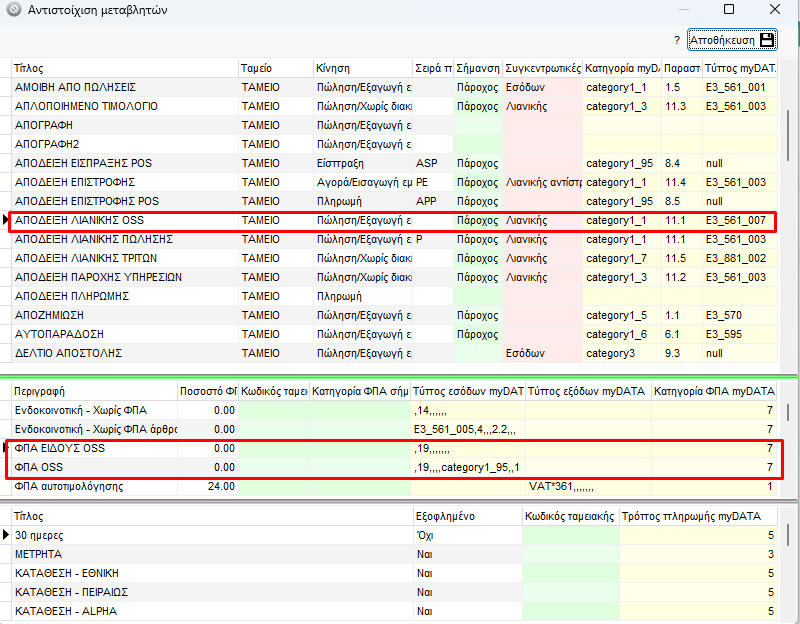The height and width of the screenshot is (624, 800).
Task: Click the app icon in title bar
Action: (13, 10)
